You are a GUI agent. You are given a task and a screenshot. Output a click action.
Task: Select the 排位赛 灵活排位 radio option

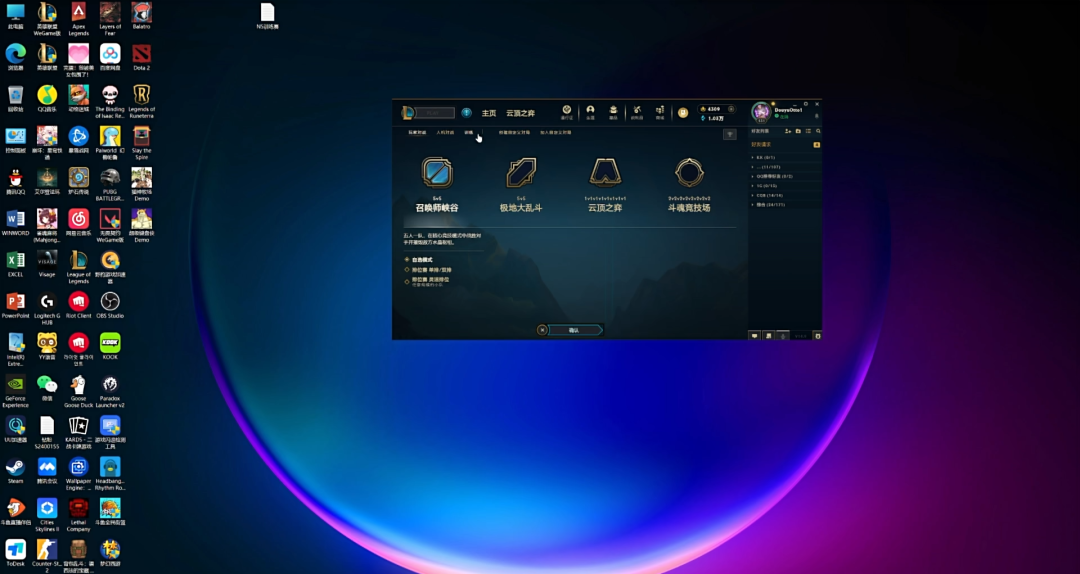pyautogui.click(x=426, y=281)
